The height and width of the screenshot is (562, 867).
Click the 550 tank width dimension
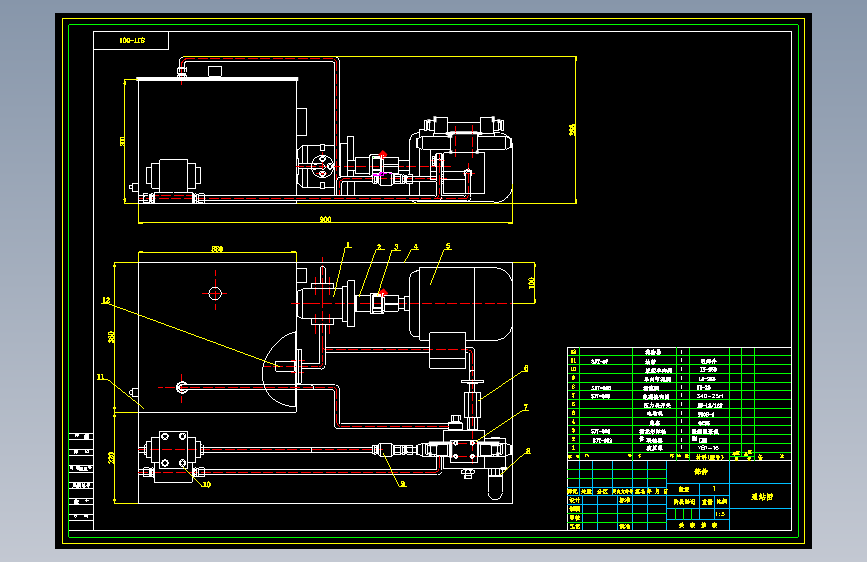[217, 249]
